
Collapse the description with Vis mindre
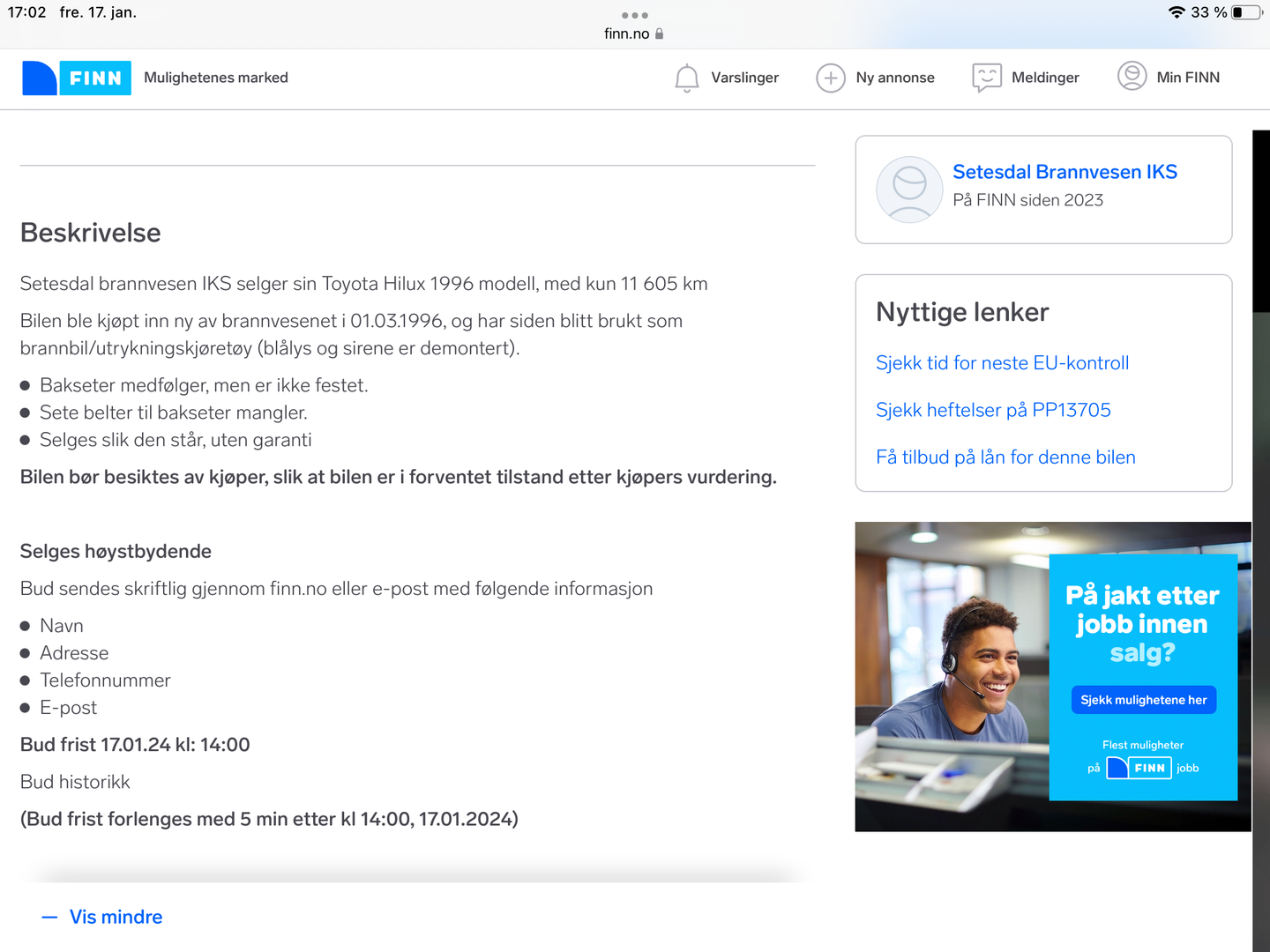(102, 917)
